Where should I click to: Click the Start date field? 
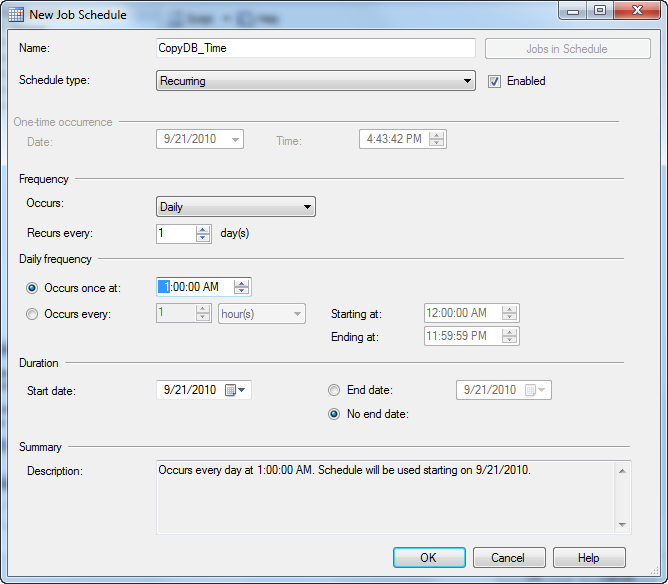click(204, 390)
